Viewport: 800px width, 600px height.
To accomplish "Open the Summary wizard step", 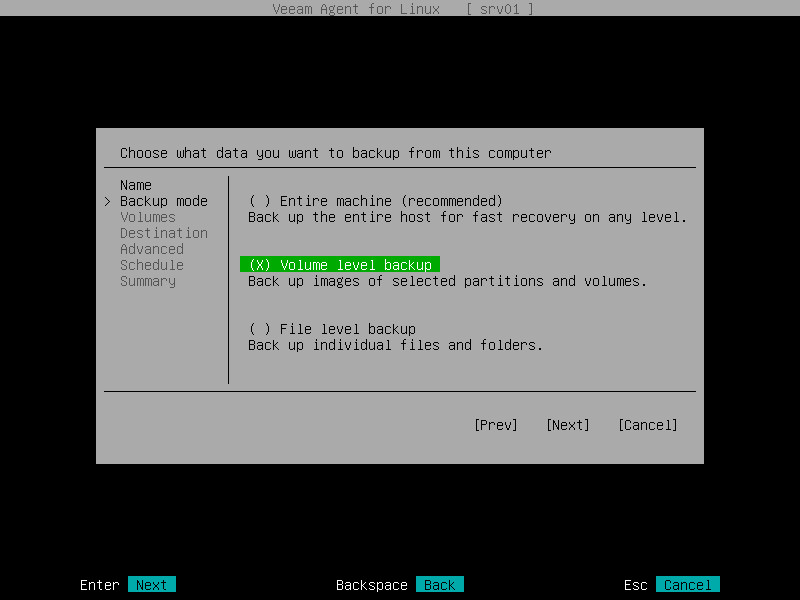I will click(x=148, y=281).
